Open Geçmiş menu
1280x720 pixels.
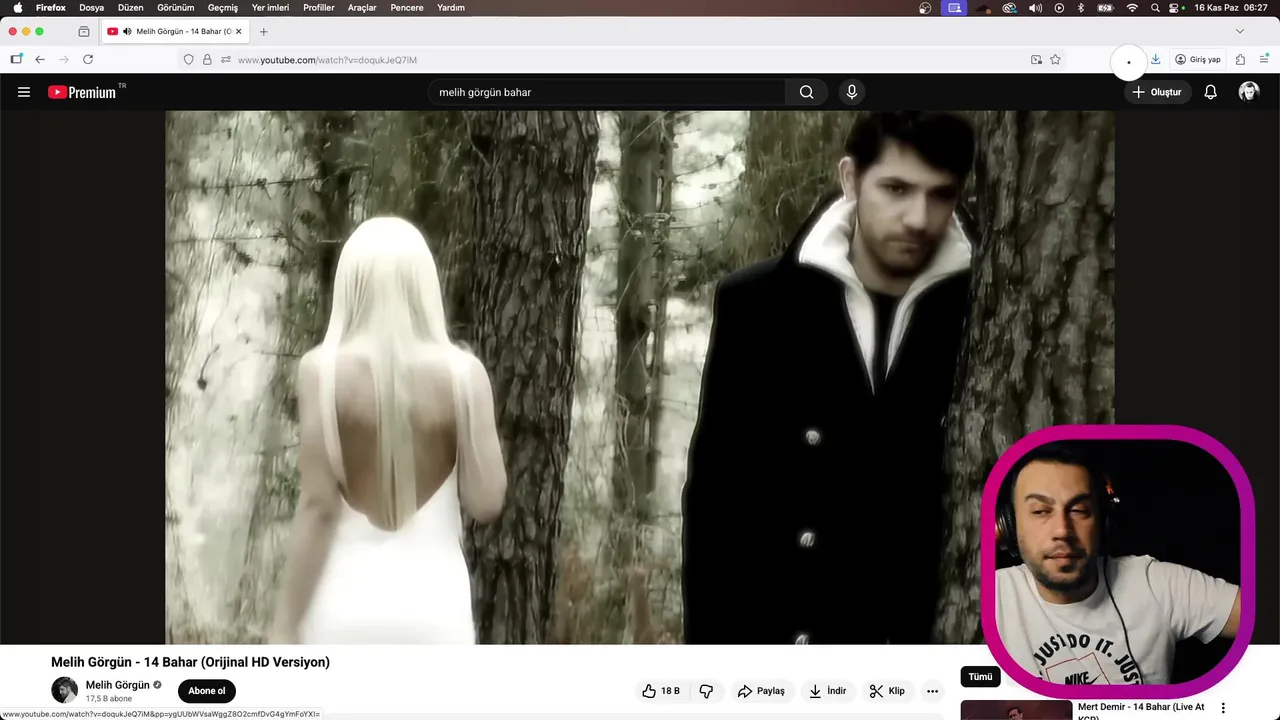[x=223, y=8]
